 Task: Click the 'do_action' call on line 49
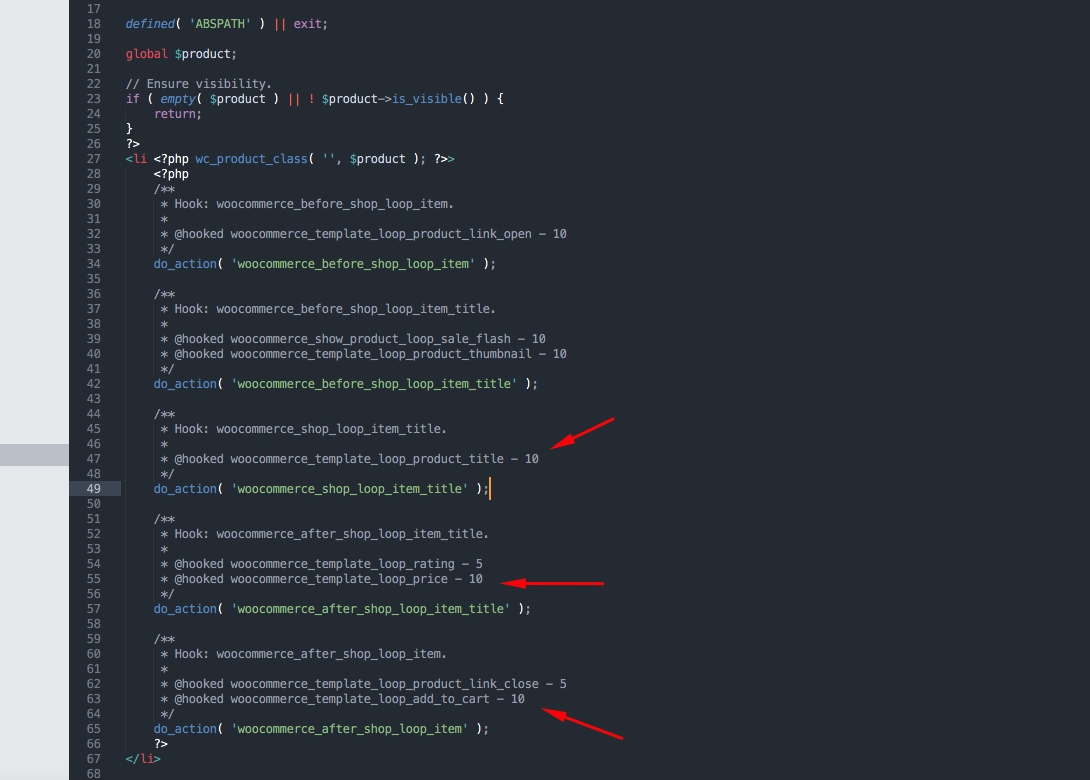tap(185, 489)
